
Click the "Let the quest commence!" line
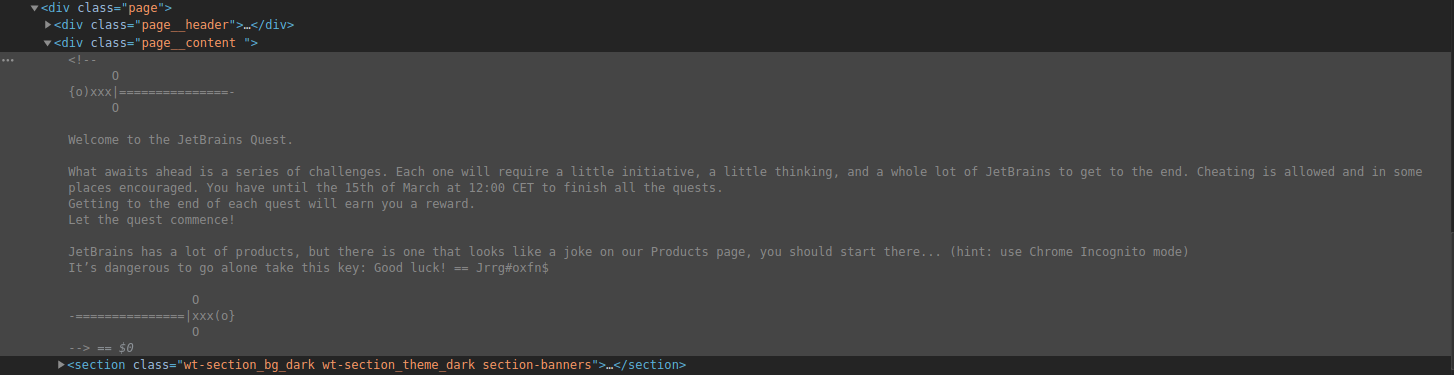(152, 220)
